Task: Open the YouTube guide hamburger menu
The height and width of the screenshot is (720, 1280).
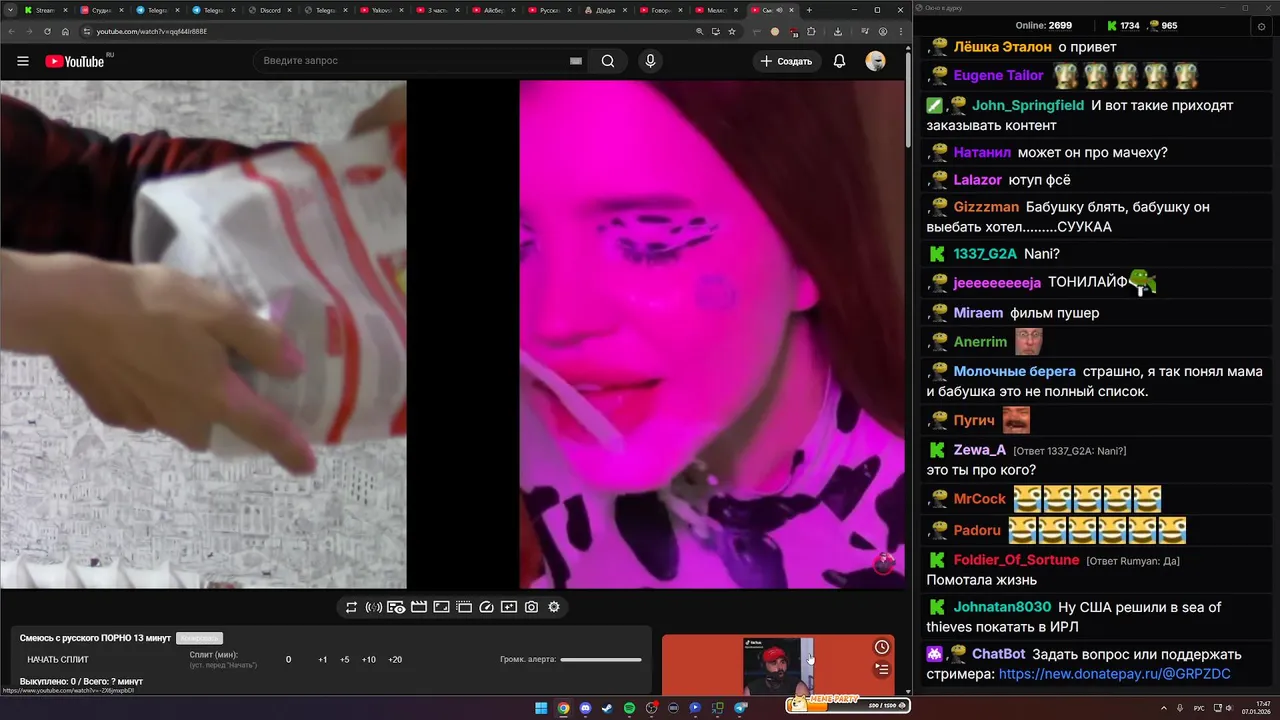Action: pyautogui.click(x=23, y=61)
